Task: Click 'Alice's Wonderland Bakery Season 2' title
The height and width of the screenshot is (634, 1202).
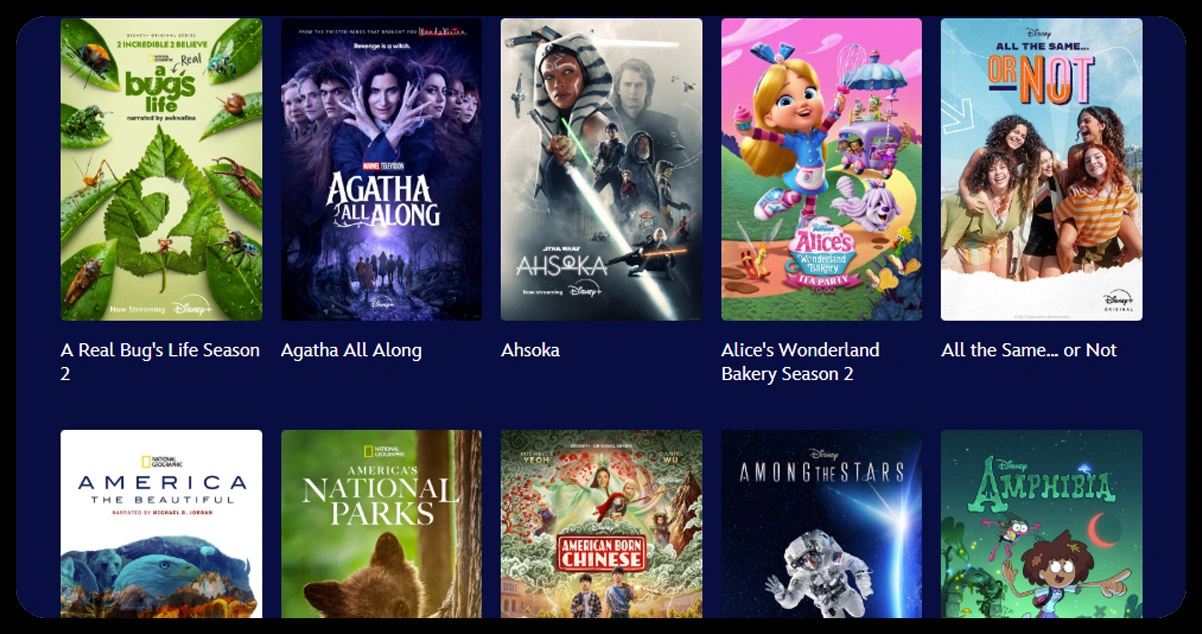Action: 800,362
